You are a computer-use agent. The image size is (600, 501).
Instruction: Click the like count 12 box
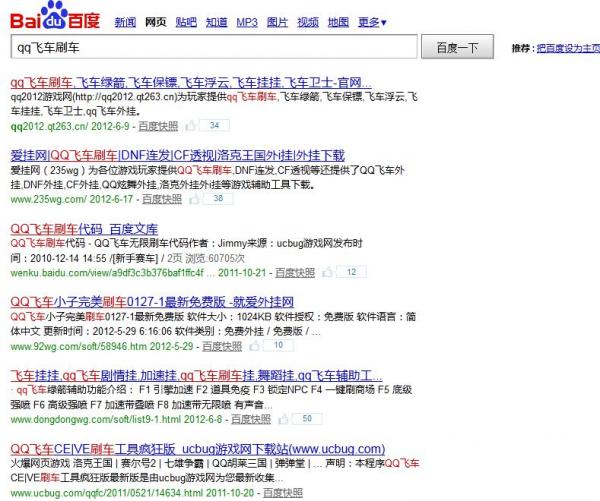[x=351, y=272]
